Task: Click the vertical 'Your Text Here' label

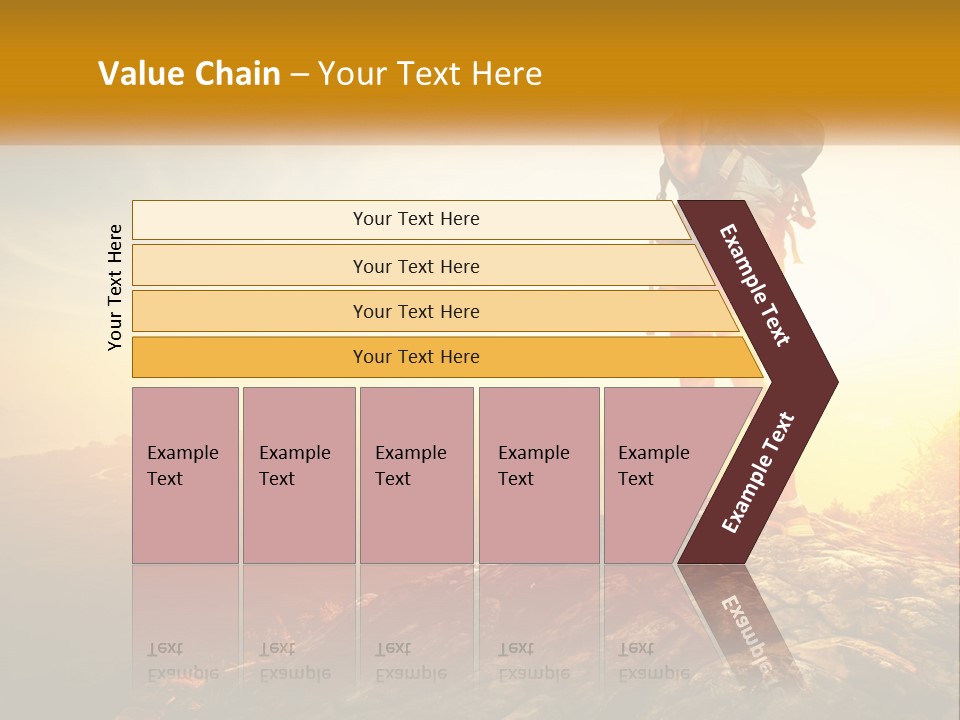Action: click(x=114, y=288)
